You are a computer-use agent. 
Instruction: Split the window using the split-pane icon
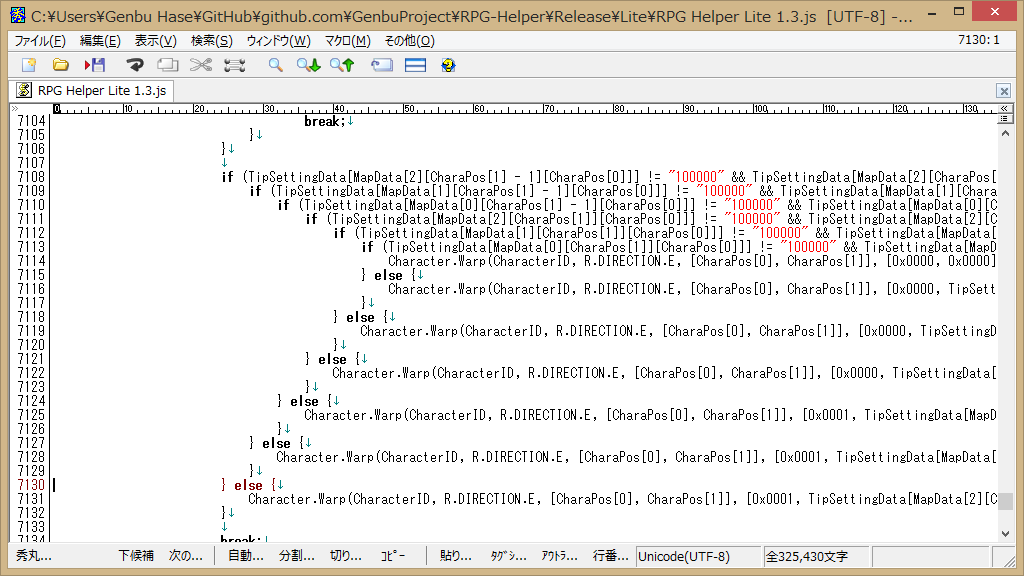point(415,65)
